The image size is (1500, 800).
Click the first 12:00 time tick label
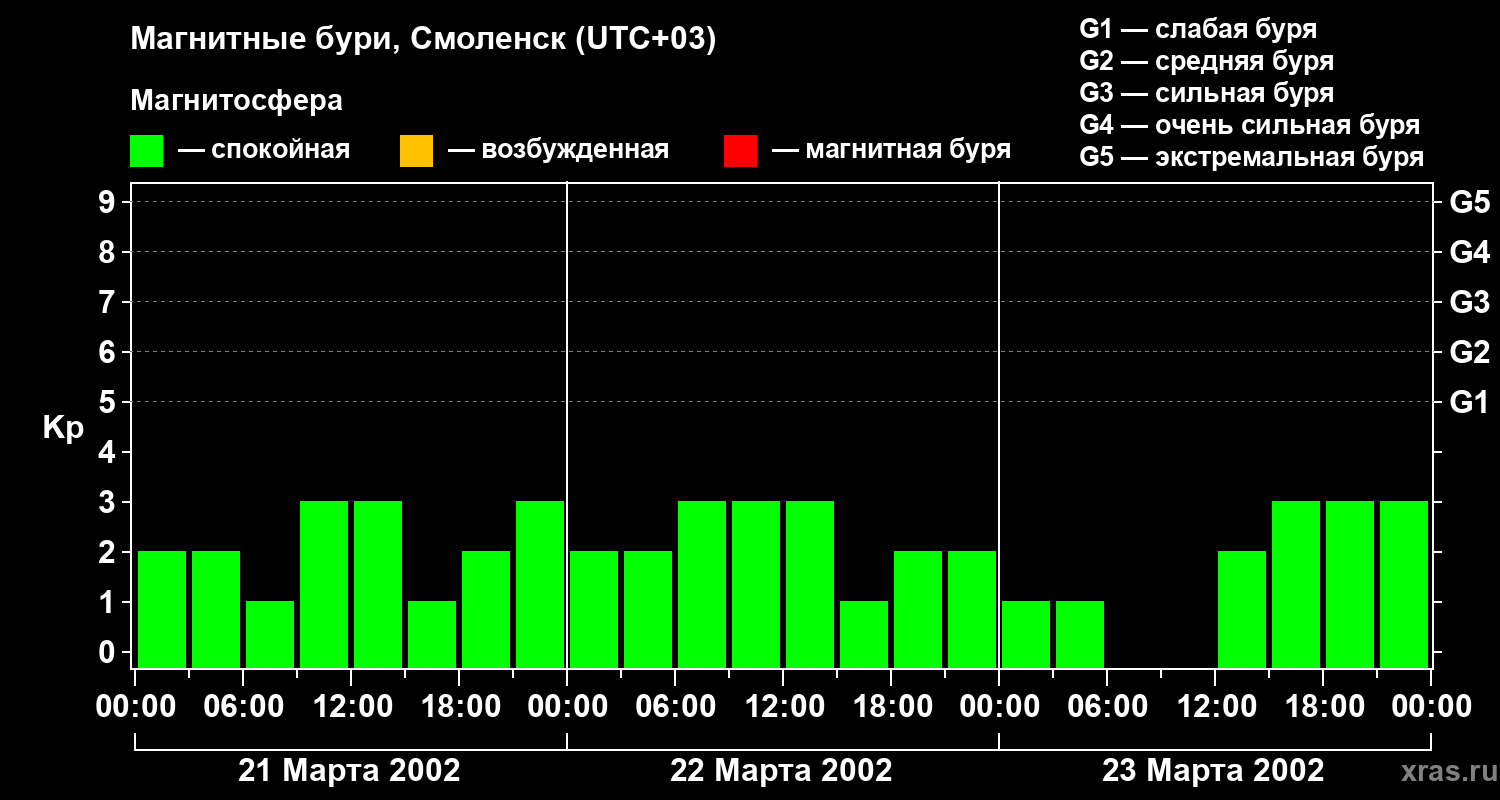[351, 707]
